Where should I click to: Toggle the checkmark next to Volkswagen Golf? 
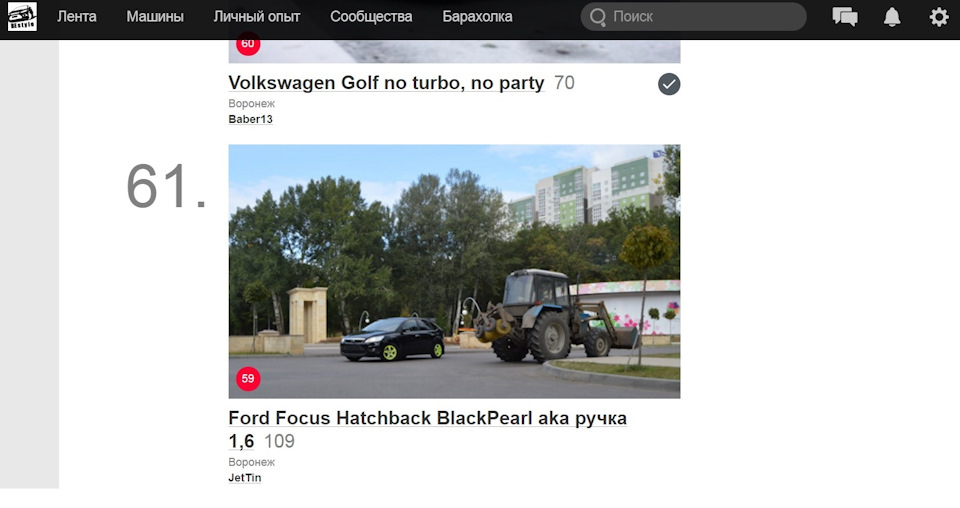669,84
